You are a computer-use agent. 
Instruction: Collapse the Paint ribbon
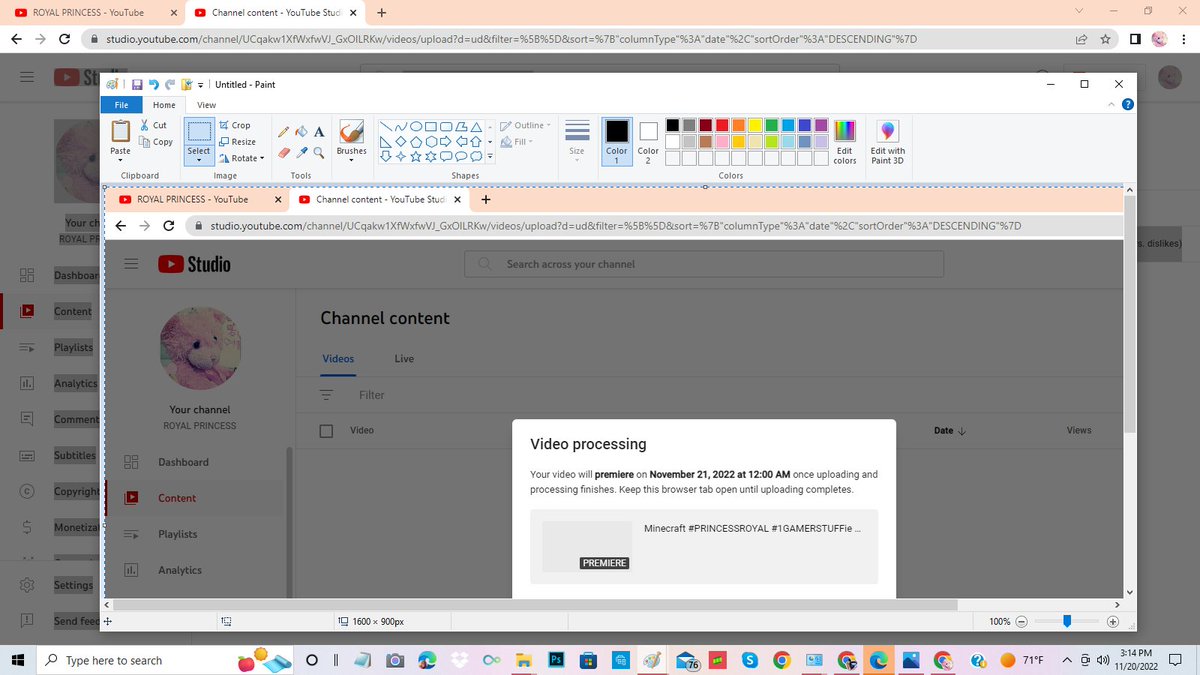1111,104
